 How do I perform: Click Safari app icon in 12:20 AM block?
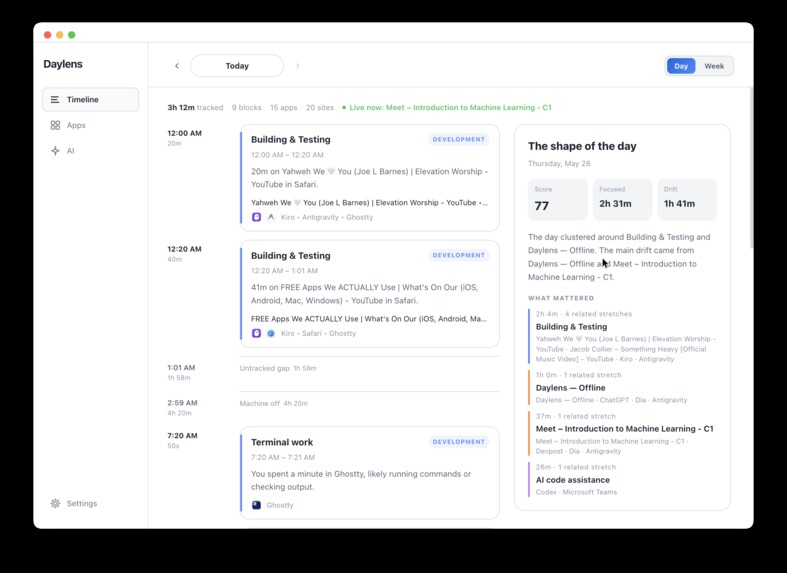pyautogui.click(x=271, y=333)
